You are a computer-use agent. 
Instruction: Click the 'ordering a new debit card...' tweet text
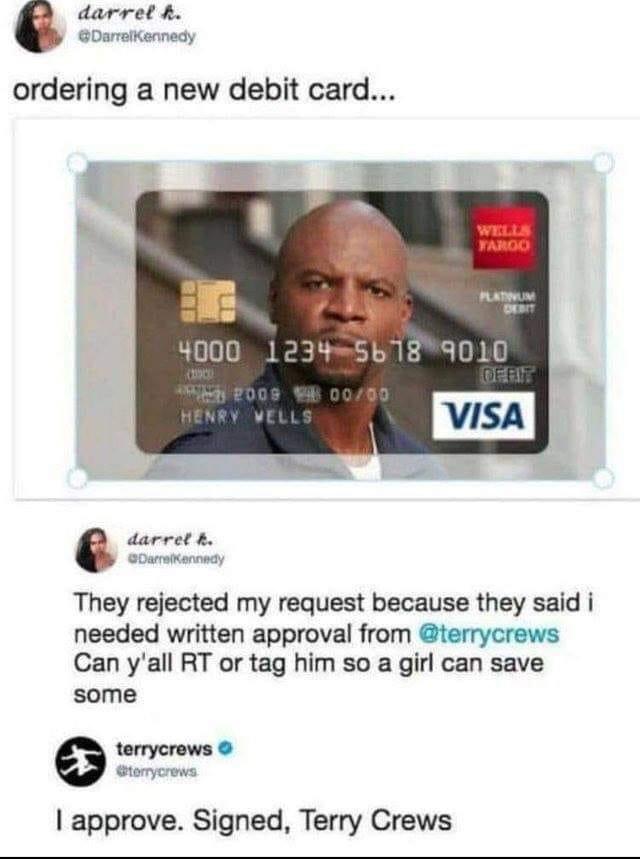tap(203, 89)
